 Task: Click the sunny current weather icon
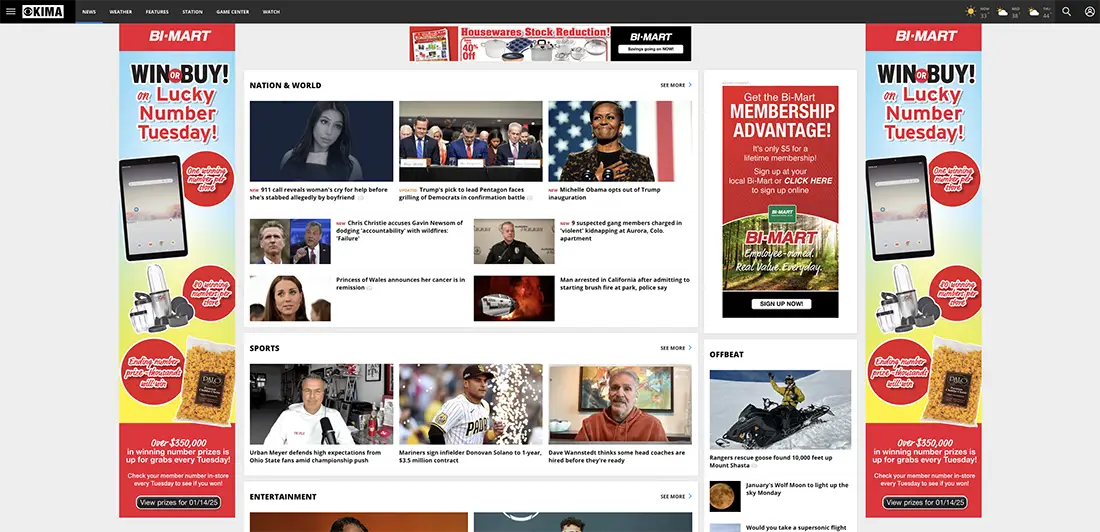[x=971, y=11]
